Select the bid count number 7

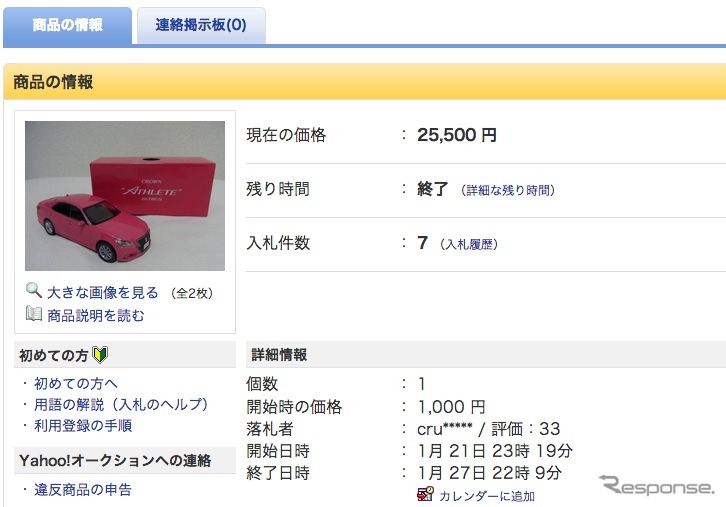pyautogui.click(x=422, y=243)
